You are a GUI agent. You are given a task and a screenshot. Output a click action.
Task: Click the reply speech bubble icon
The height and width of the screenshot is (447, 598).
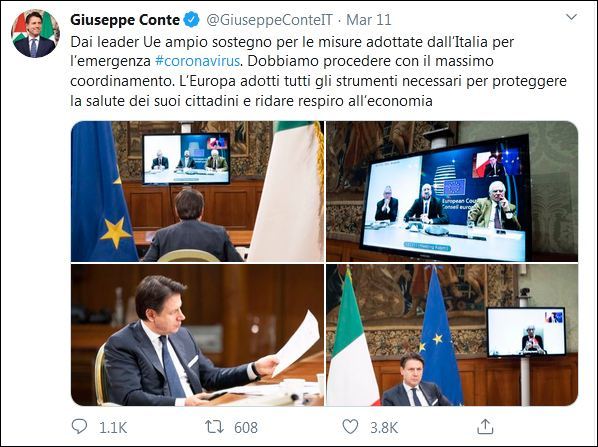79,426
